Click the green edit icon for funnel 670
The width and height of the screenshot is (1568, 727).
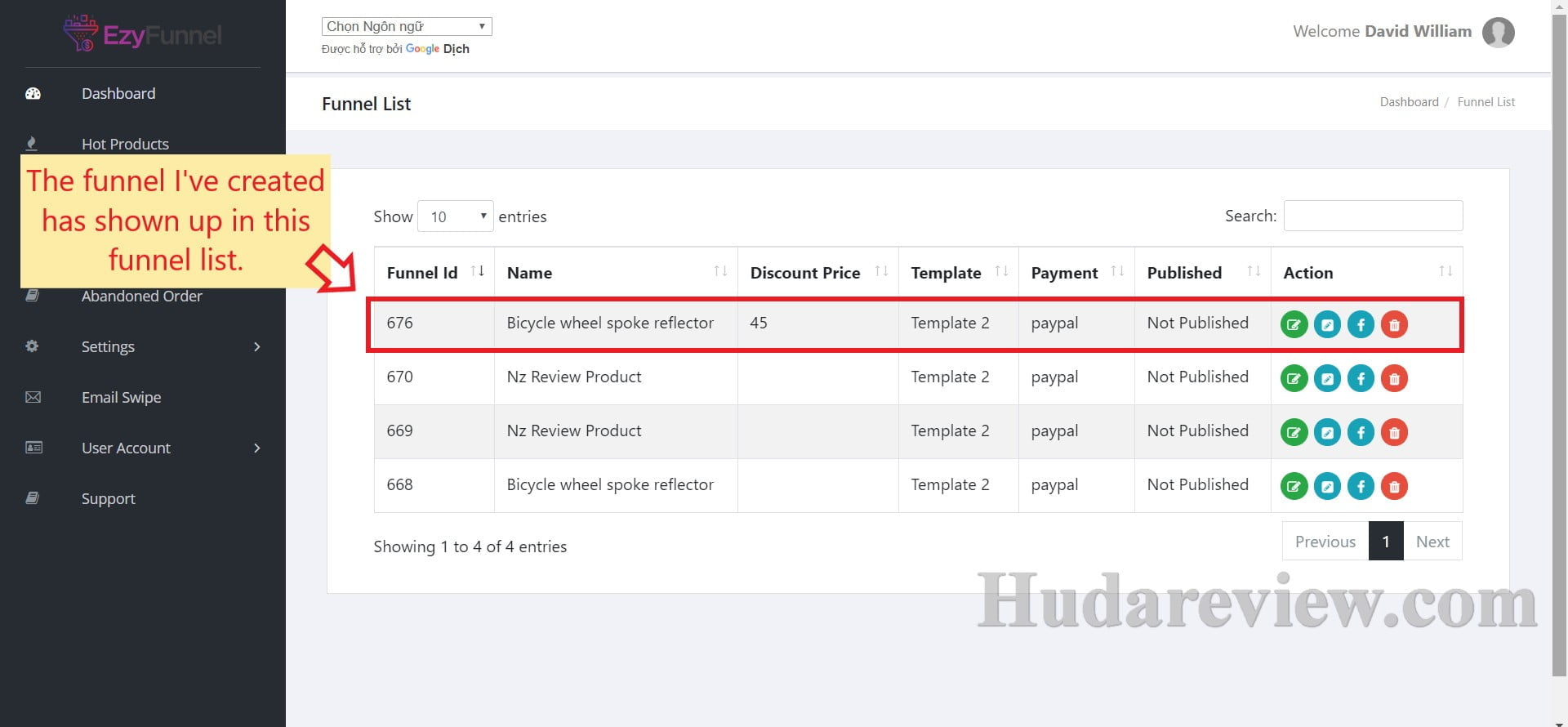[x=1294, y=378]
